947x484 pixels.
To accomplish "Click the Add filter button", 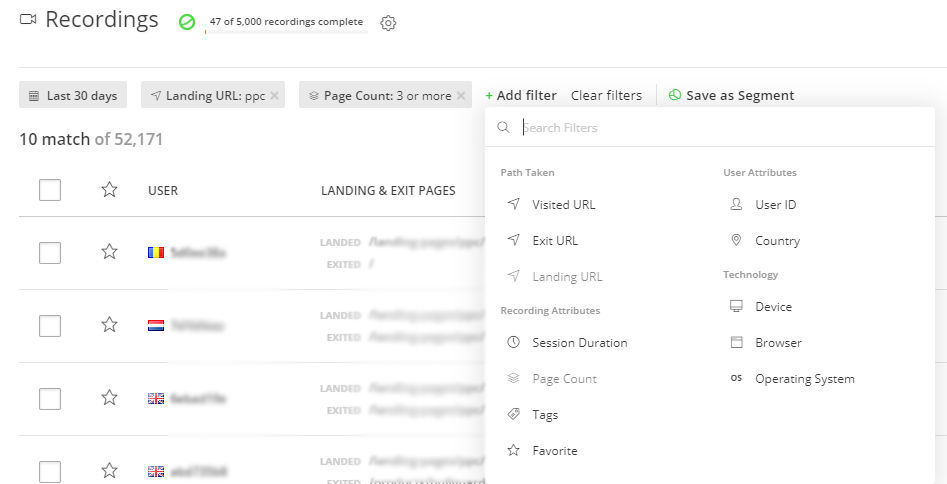I will (521, 95).
